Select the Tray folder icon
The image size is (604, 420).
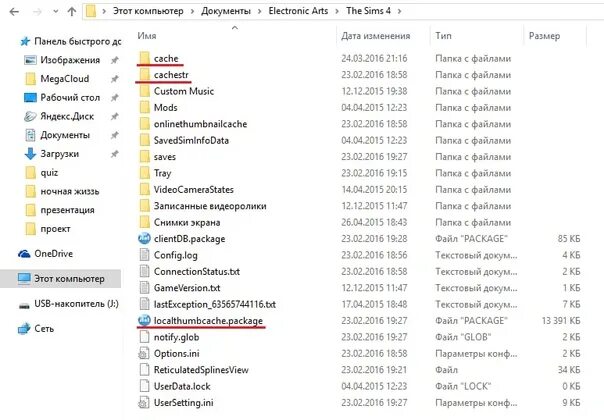(x=144, y=173)
